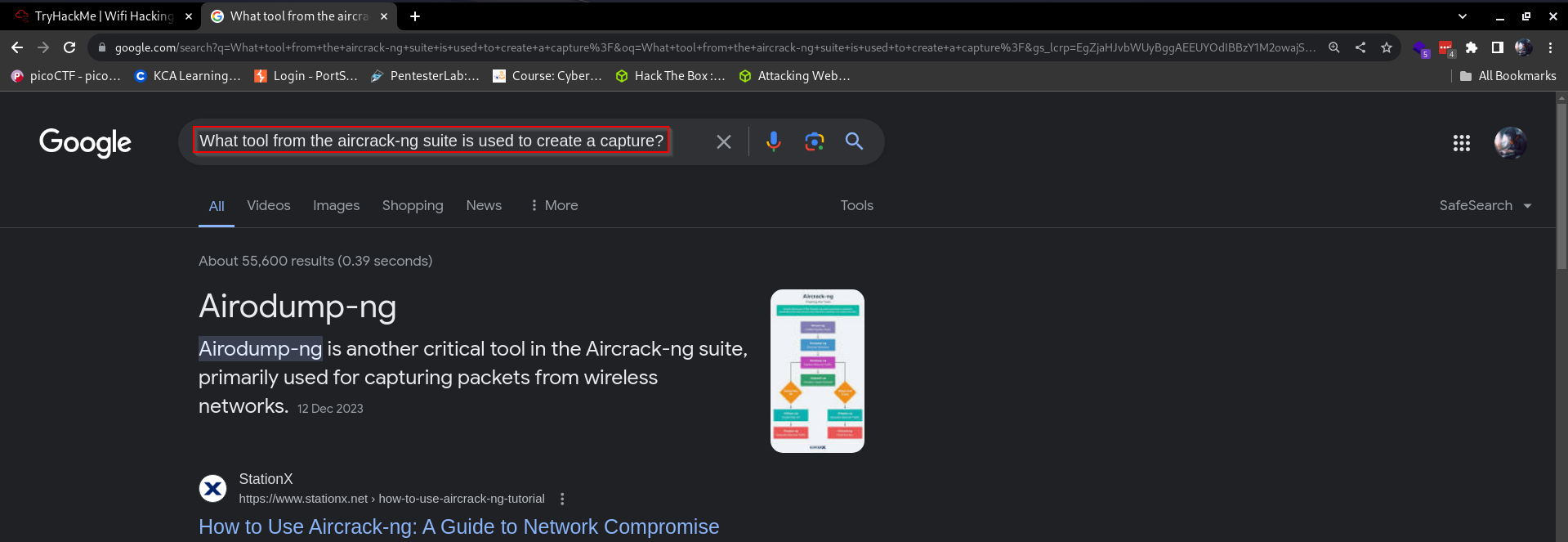The height and width of the screenshot is (542, 1568).
Task: Share this page using the share icon
Action: (1360, 47)
